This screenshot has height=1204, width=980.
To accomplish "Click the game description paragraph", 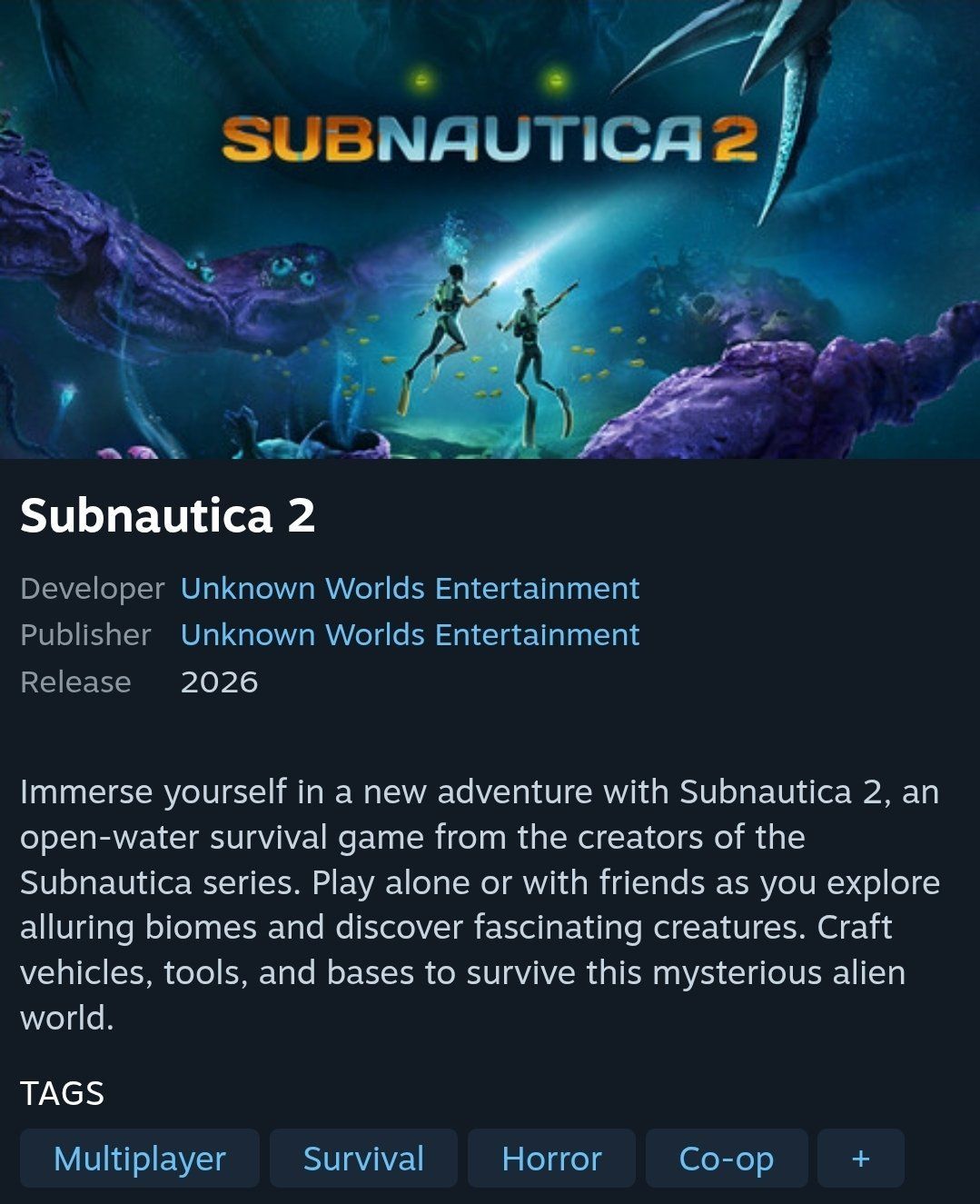I will point(480,905).
